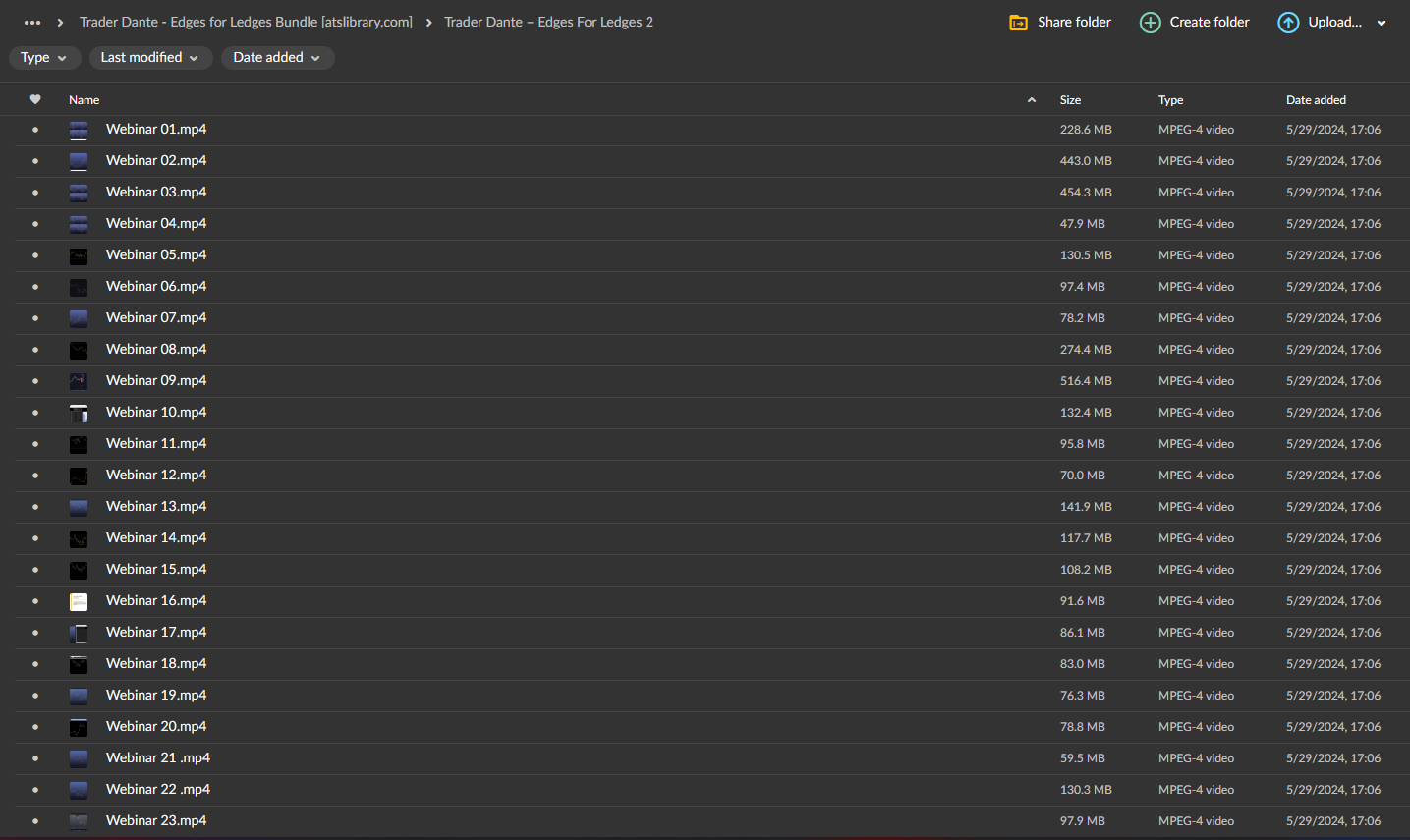This screenshot has height=840, width=1410.
Task: Toggle the favorite dot for Webinar 05.mp4
Action: click(35, 254)
